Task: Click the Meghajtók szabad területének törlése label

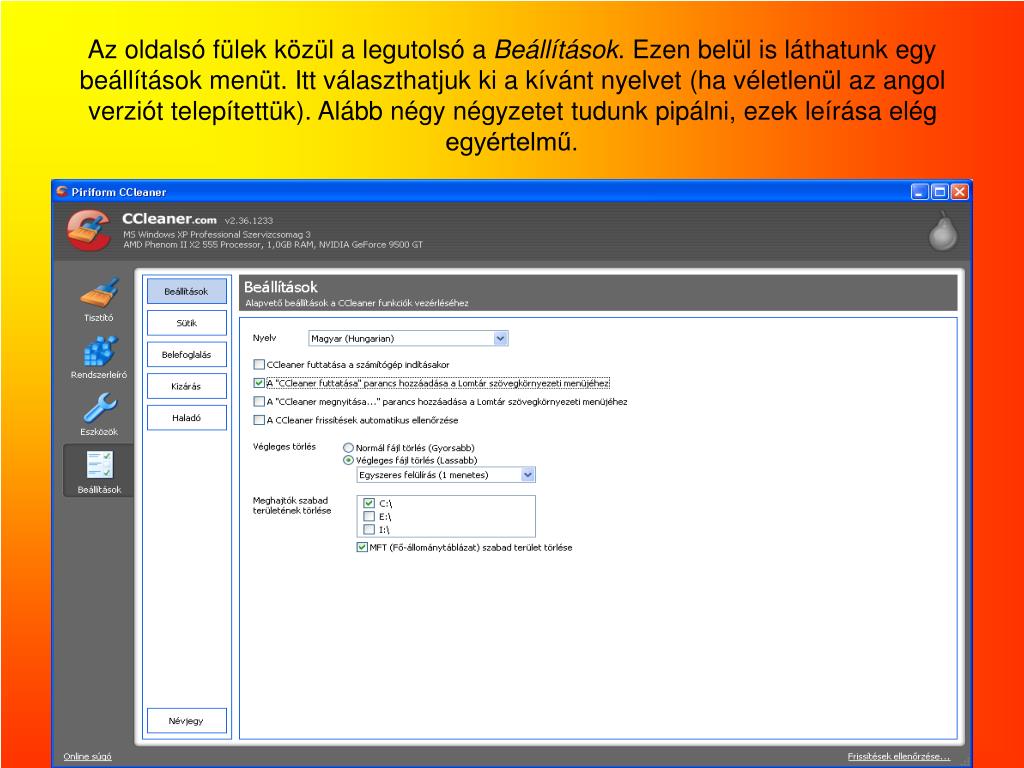Action: [292, 505]
